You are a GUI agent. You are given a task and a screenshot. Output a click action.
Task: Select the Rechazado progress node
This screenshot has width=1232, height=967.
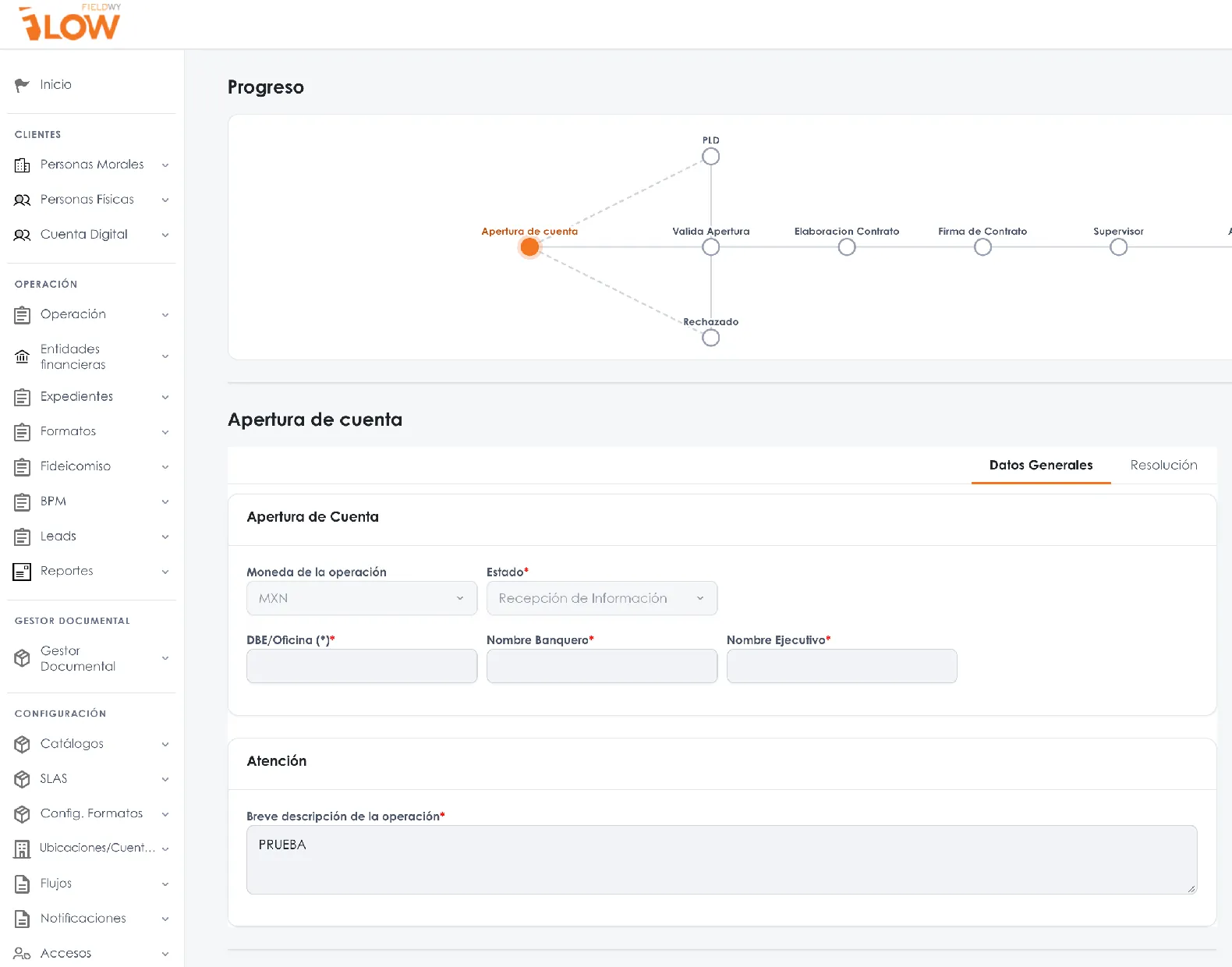[710, 338]
